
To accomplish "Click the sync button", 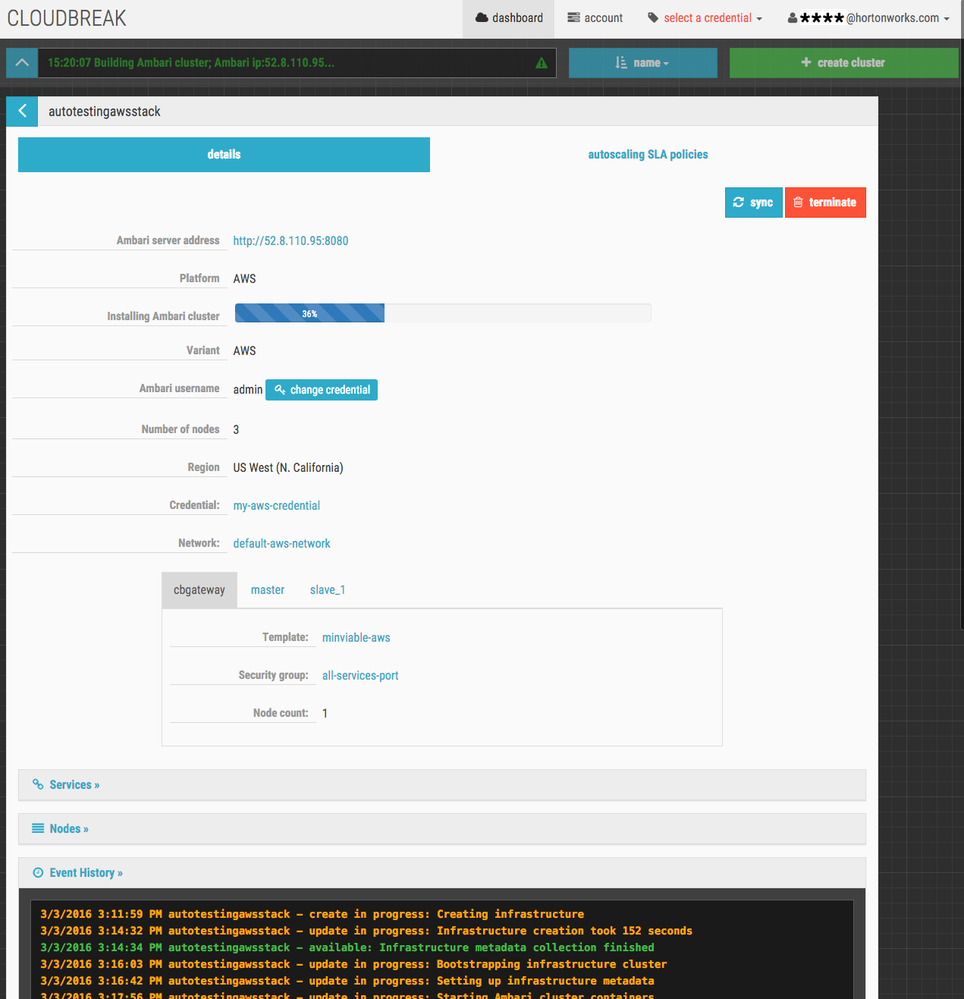I will (x=753, y=203).
